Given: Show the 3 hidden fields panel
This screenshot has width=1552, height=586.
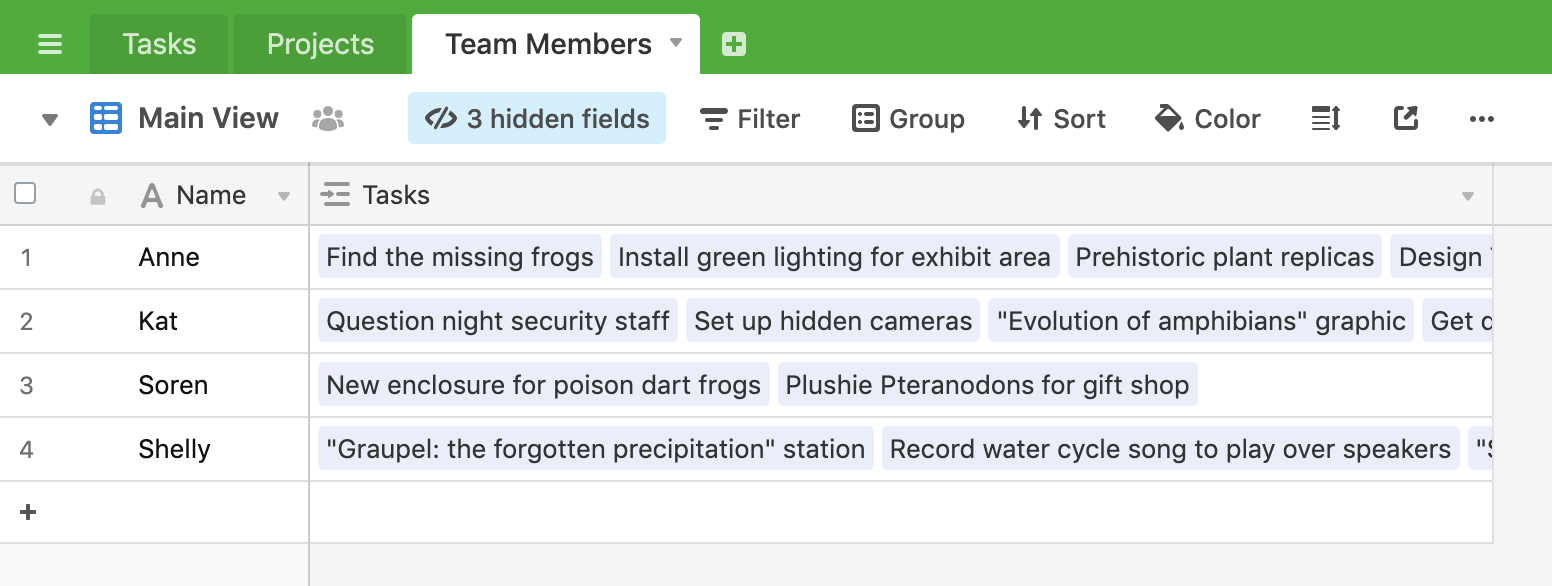Looking at the screenshot, I should click(x=537, y=118).
